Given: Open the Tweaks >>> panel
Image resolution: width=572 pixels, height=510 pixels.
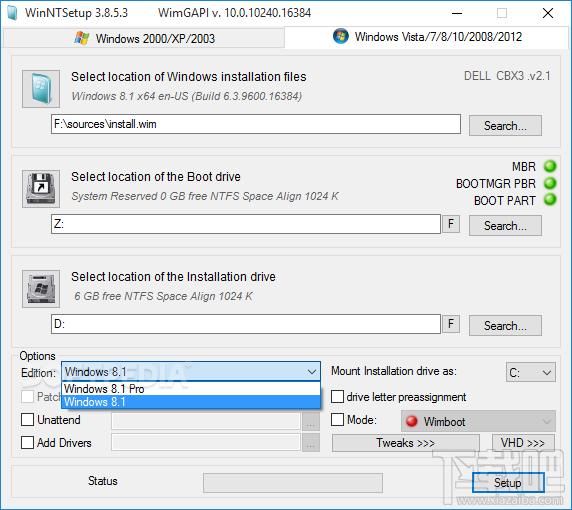Looking at the screenshot, I should [x=406, y=443].
